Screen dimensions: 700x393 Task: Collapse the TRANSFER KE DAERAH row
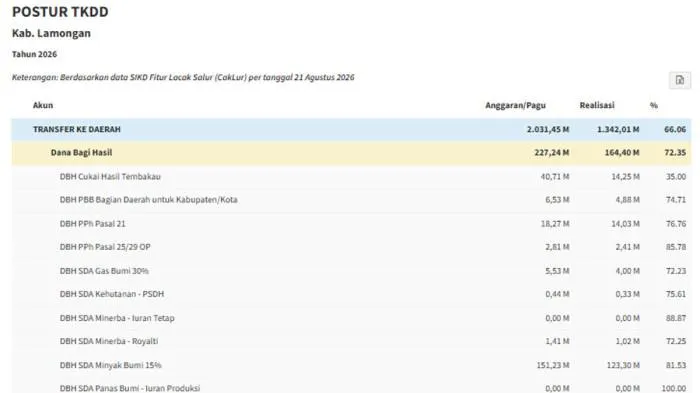[x=351, y=130]
